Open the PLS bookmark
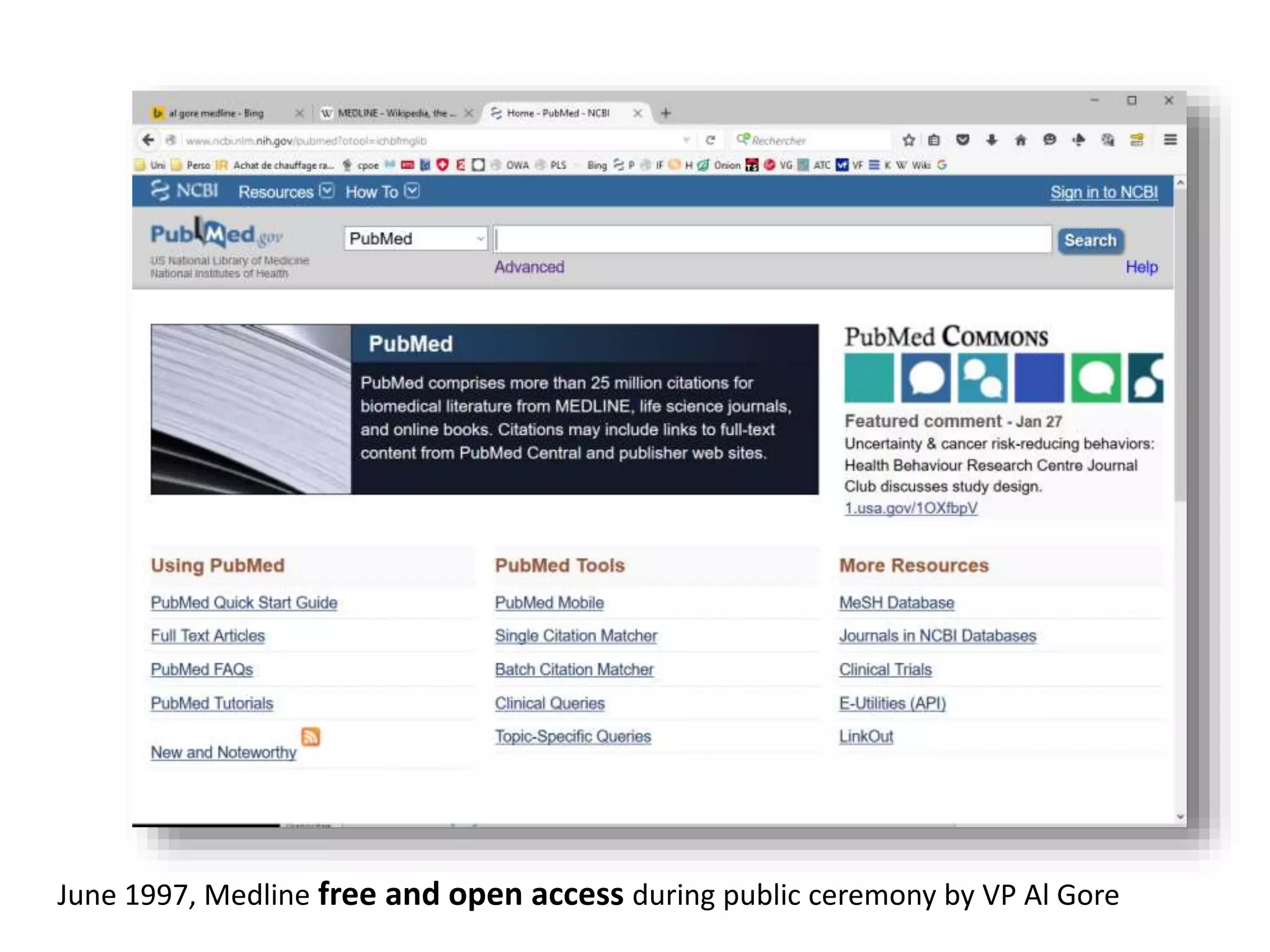Screen dimensions: 1270x952 tap(551, 165)
